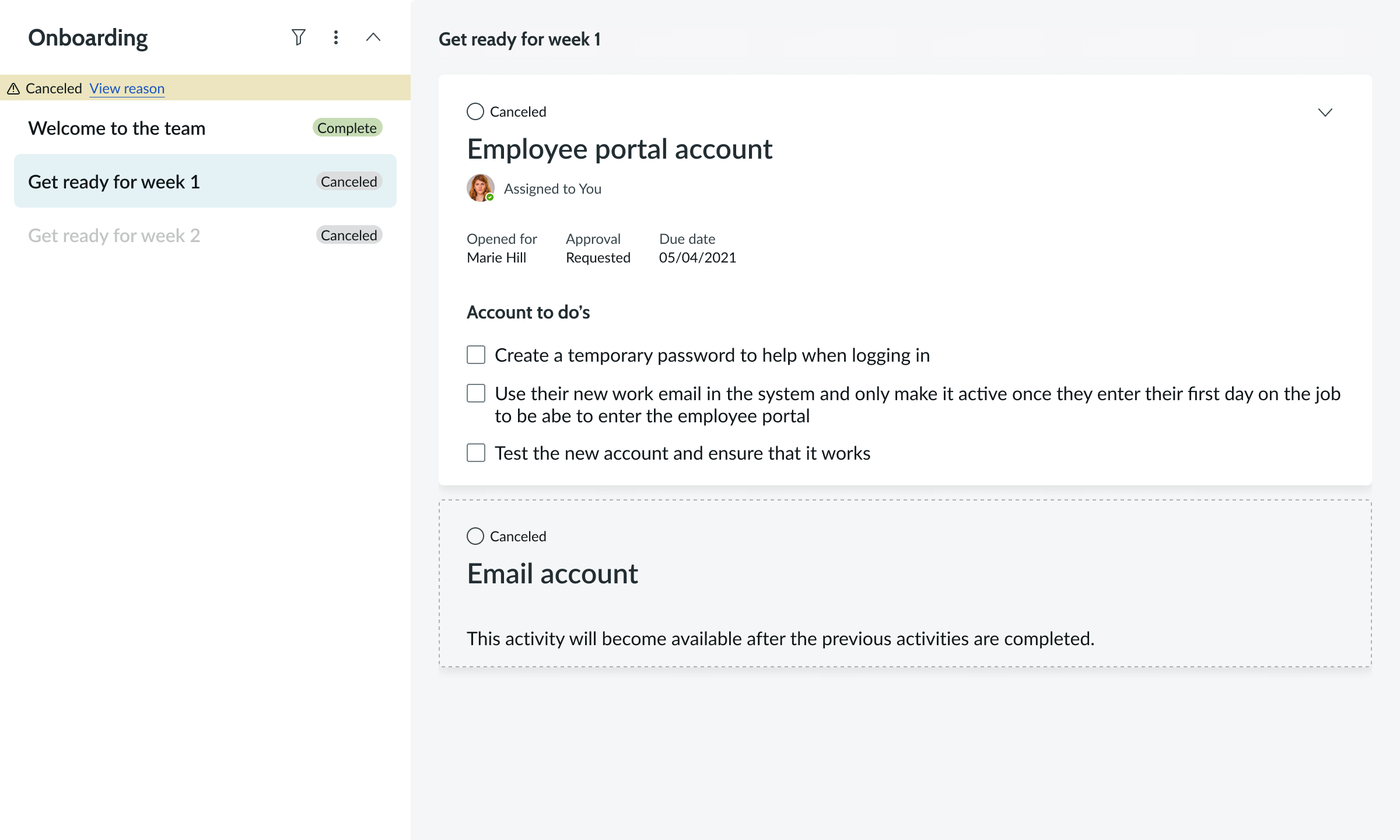Screen dimensions: 1400x840
Task: Expand the Employee portal account card chevron
Action: click(x=1325, y=112)
